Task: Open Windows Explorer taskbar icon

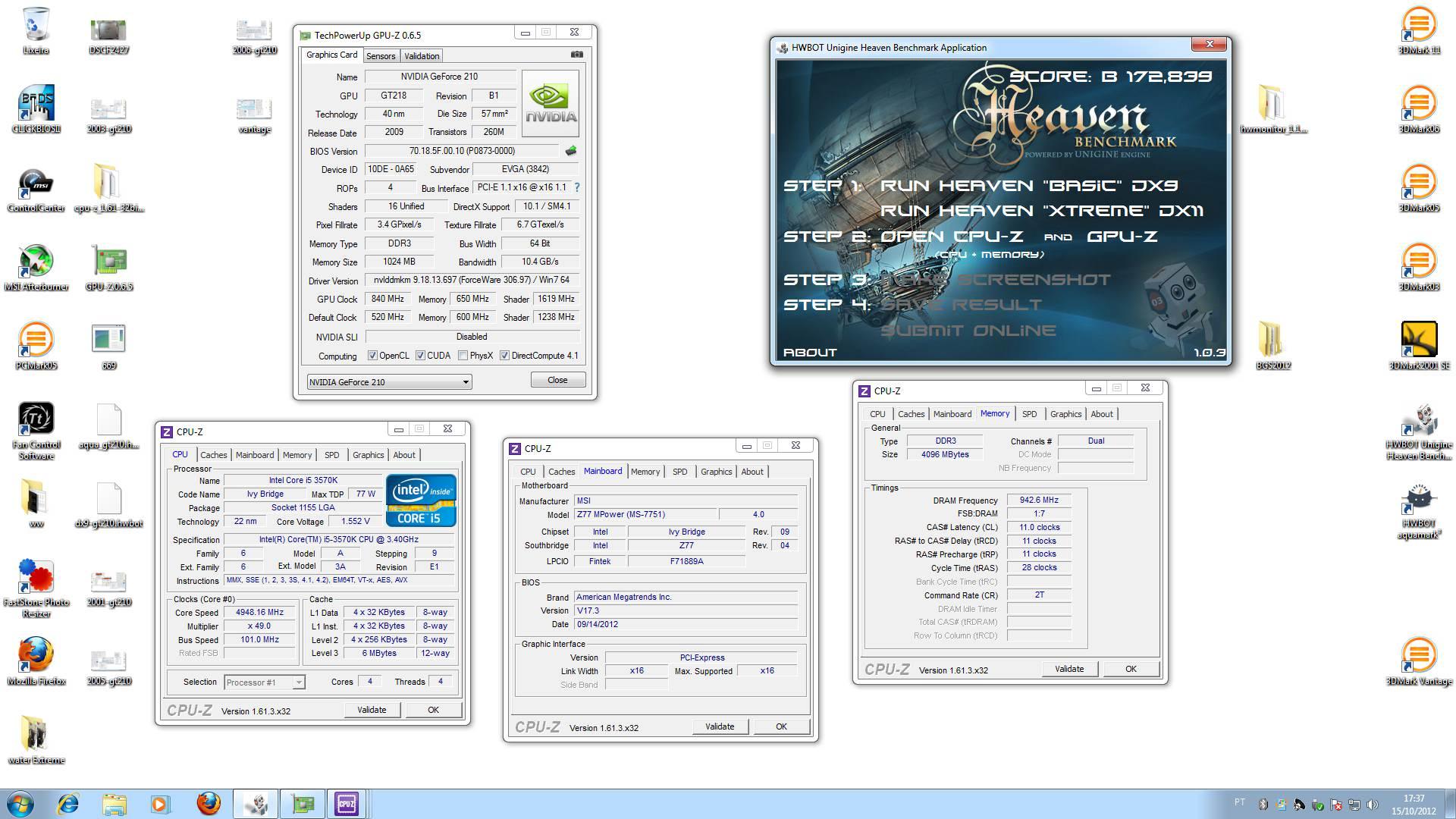Action: [115, 804]
